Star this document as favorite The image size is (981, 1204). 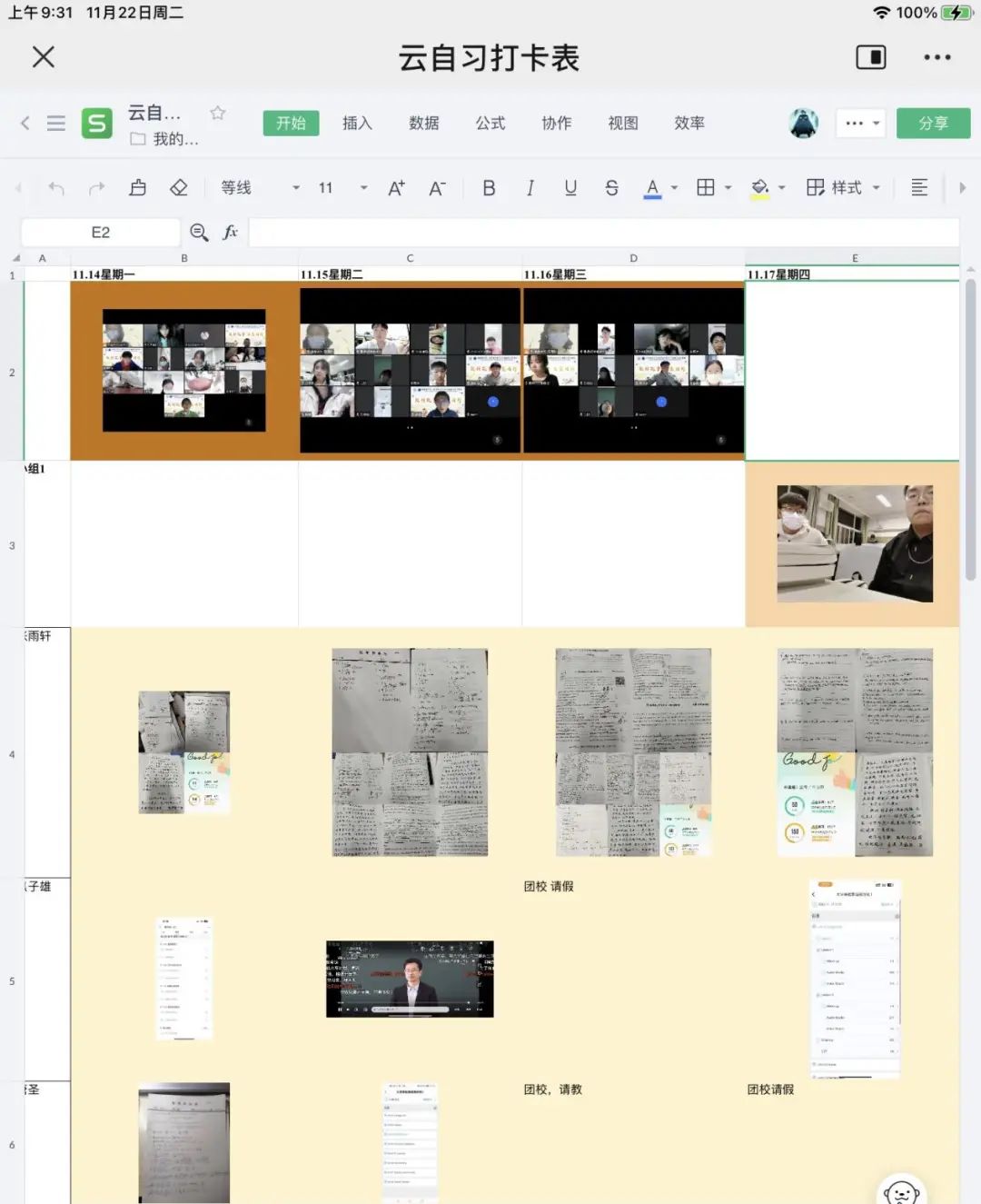tap(217, 113)
